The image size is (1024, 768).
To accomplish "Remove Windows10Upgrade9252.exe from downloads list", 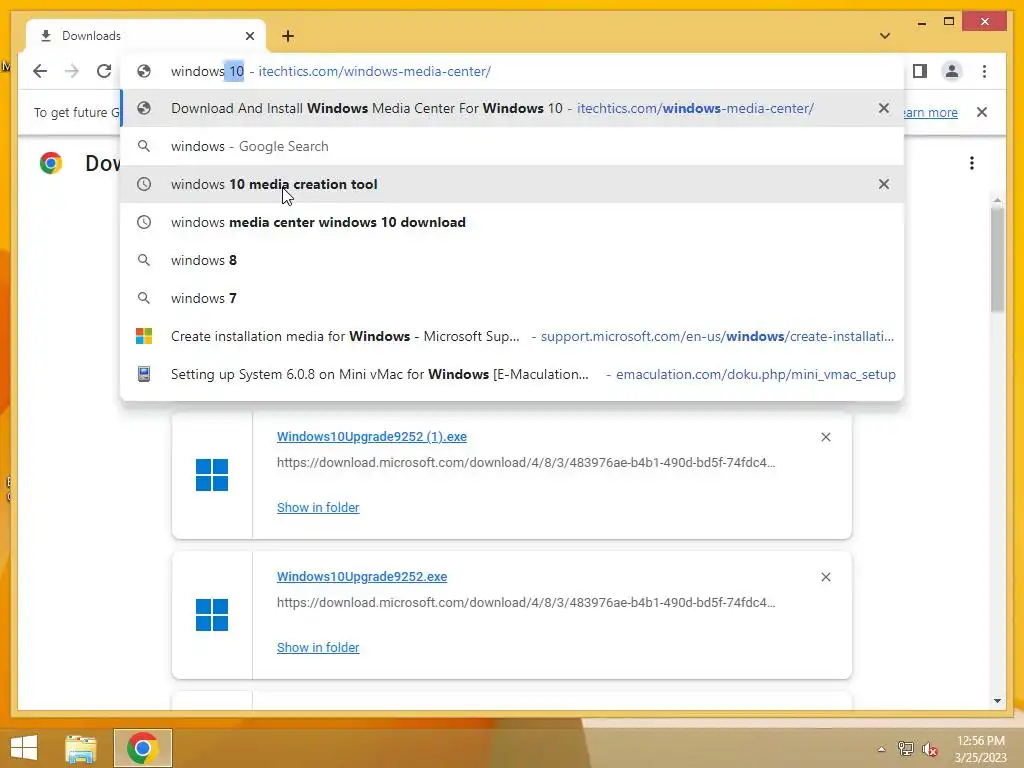I will click(825, 577).
